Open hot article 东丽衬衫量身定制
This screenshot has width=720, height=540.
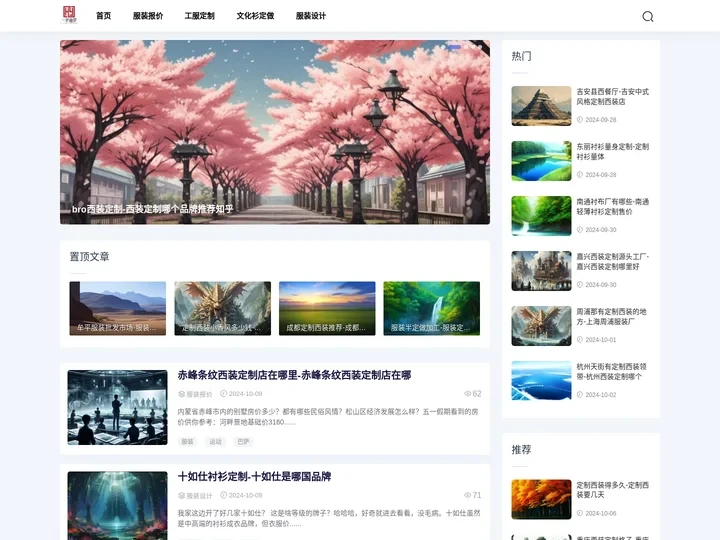tap(613, 152)
